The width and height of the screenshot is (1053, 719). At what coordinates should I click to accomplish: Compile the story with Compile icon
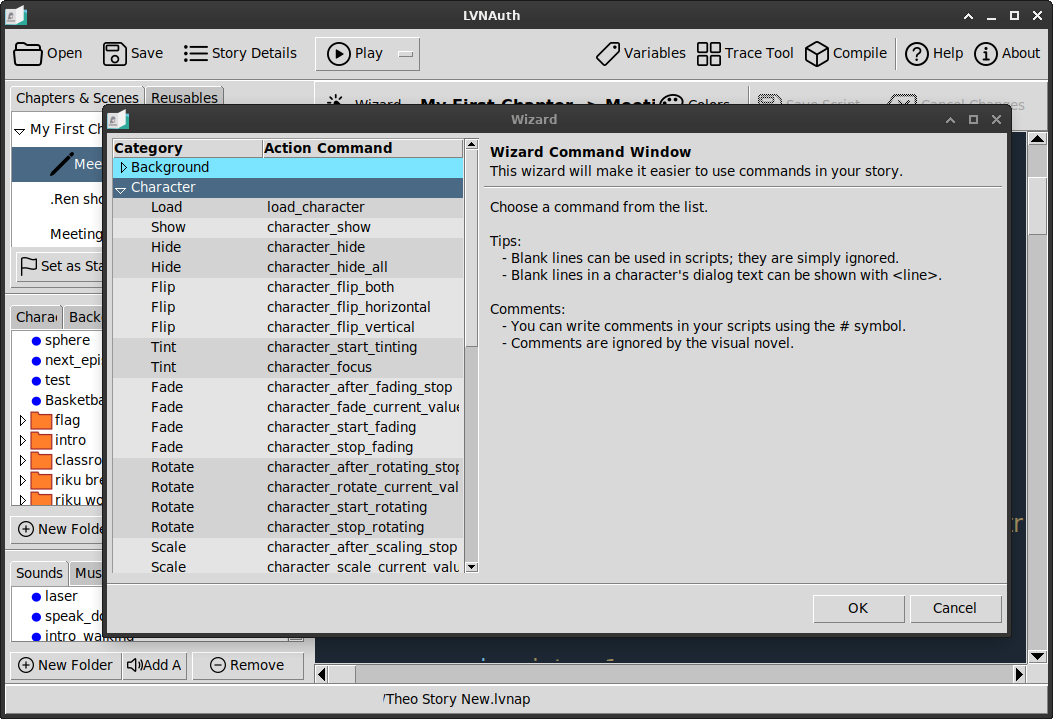point(845,54)
